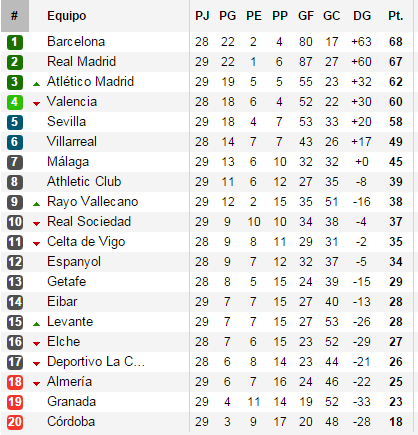This screenshot has height=435, width=418.
Task: Open the Barcelona team link
Action: pos(76,42)
